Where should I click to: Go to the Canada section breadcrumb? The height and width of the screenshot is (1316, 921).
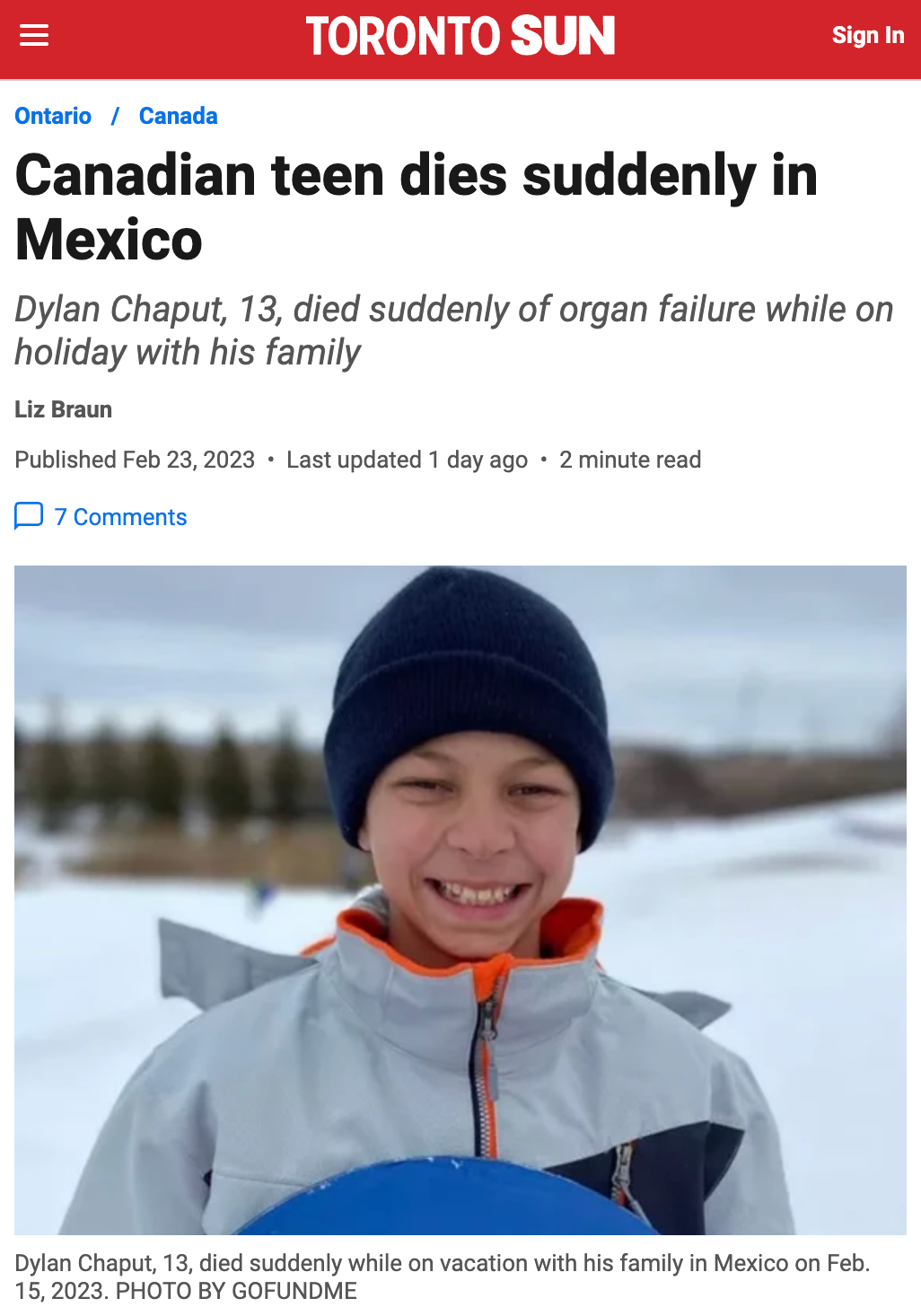tap(179, 116)
